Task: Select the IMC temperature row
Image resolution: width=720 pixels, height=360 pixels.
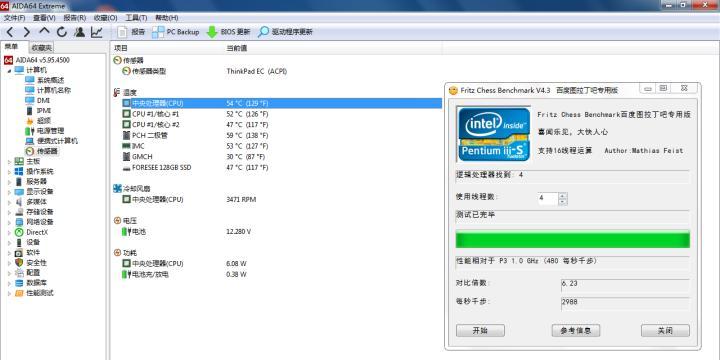Action: [x=277, y=146]
